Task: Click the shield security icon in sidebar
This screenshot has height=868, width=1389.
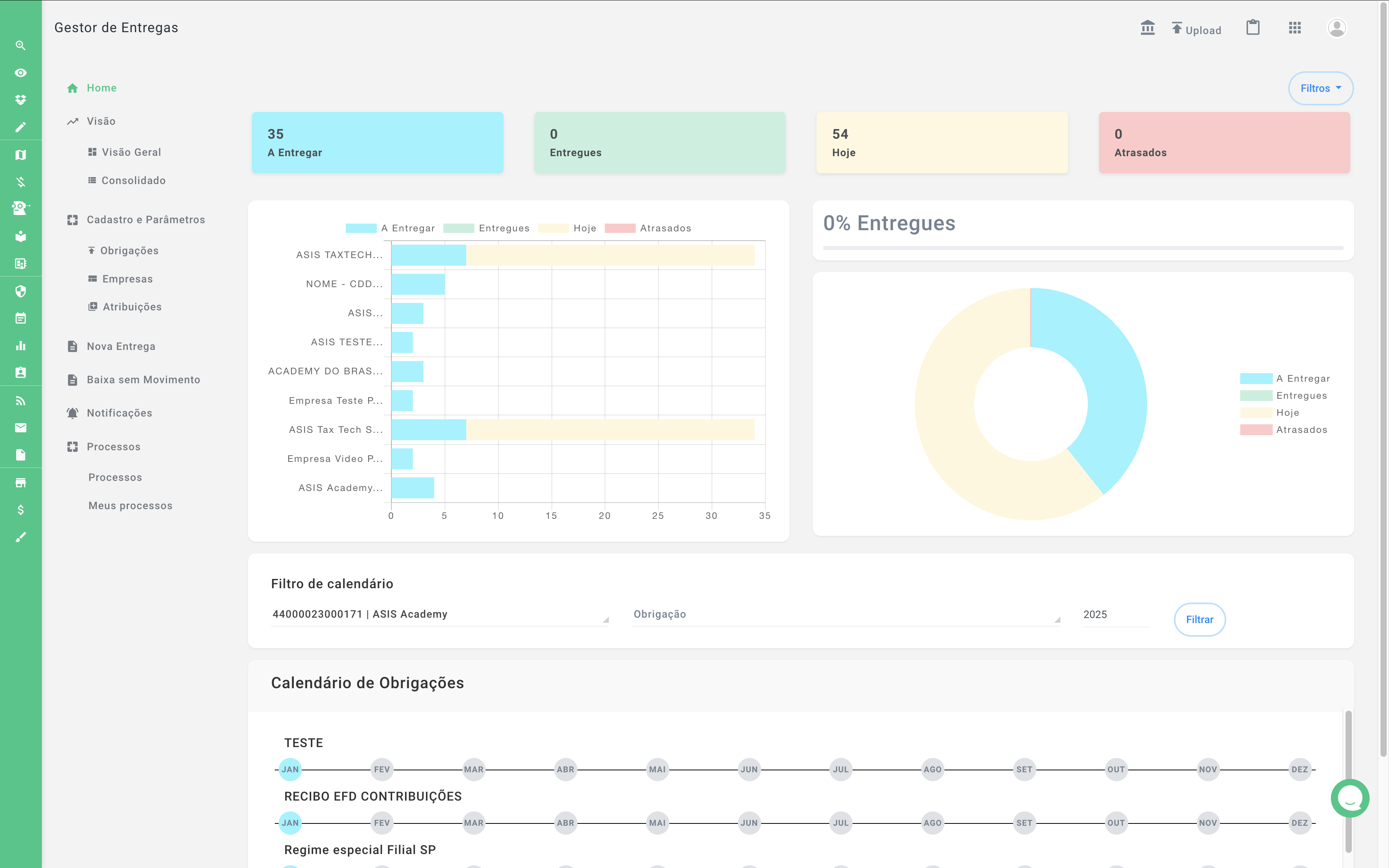Action: coord(21,291)
